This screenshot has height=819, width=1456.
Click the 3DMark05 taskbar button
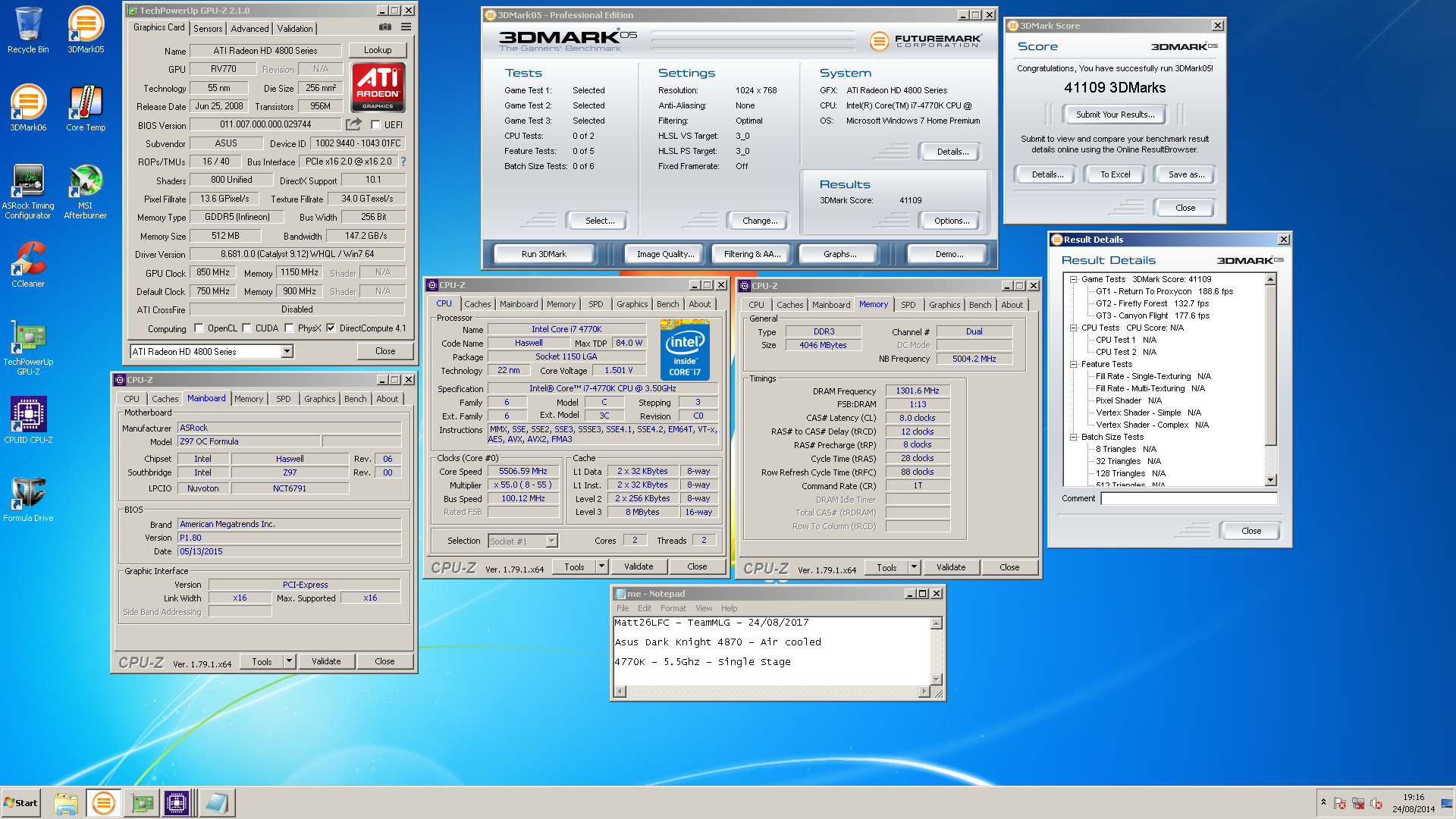point(103,803)
